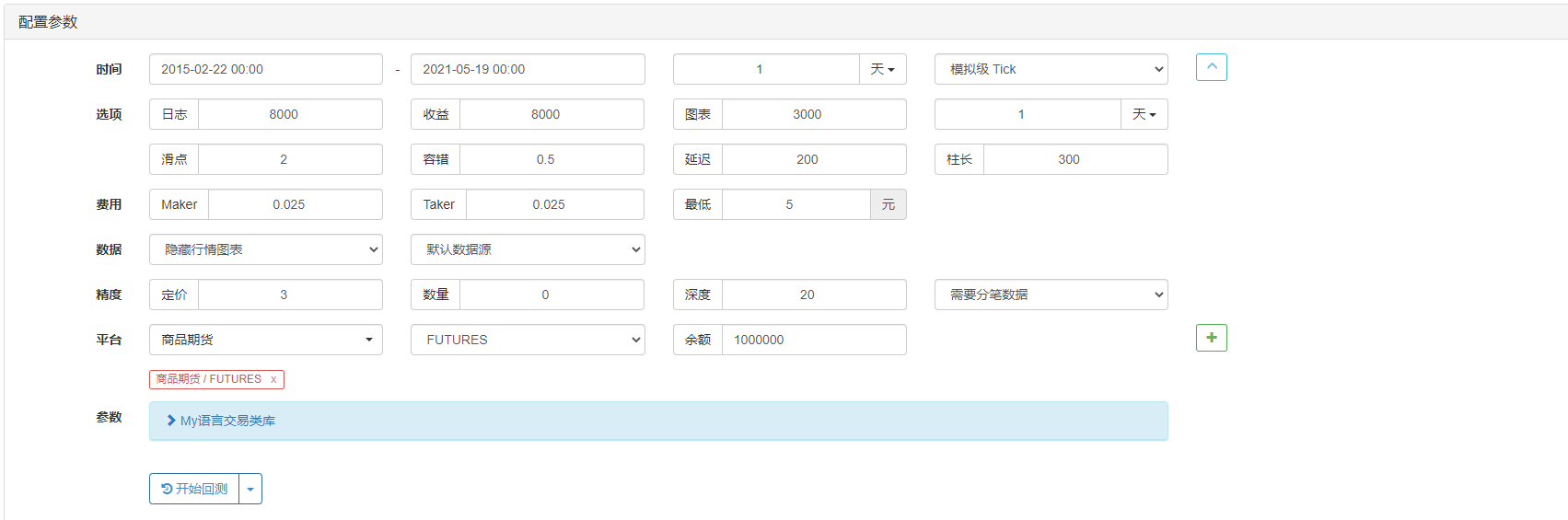Open the FUTURES contract dropdown

click(528, 340)
